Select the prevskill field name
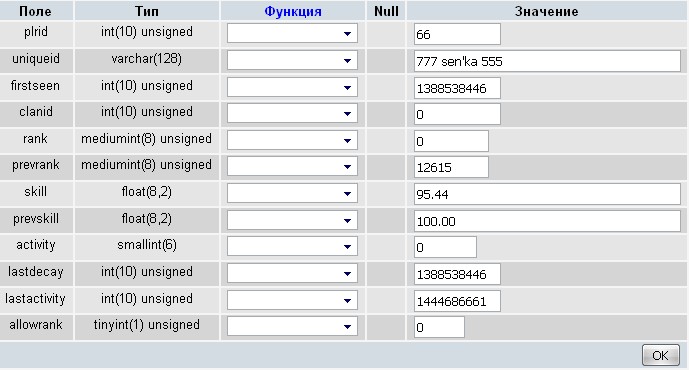This screenshot has width=689, height=370. click(x=36, y=218)
